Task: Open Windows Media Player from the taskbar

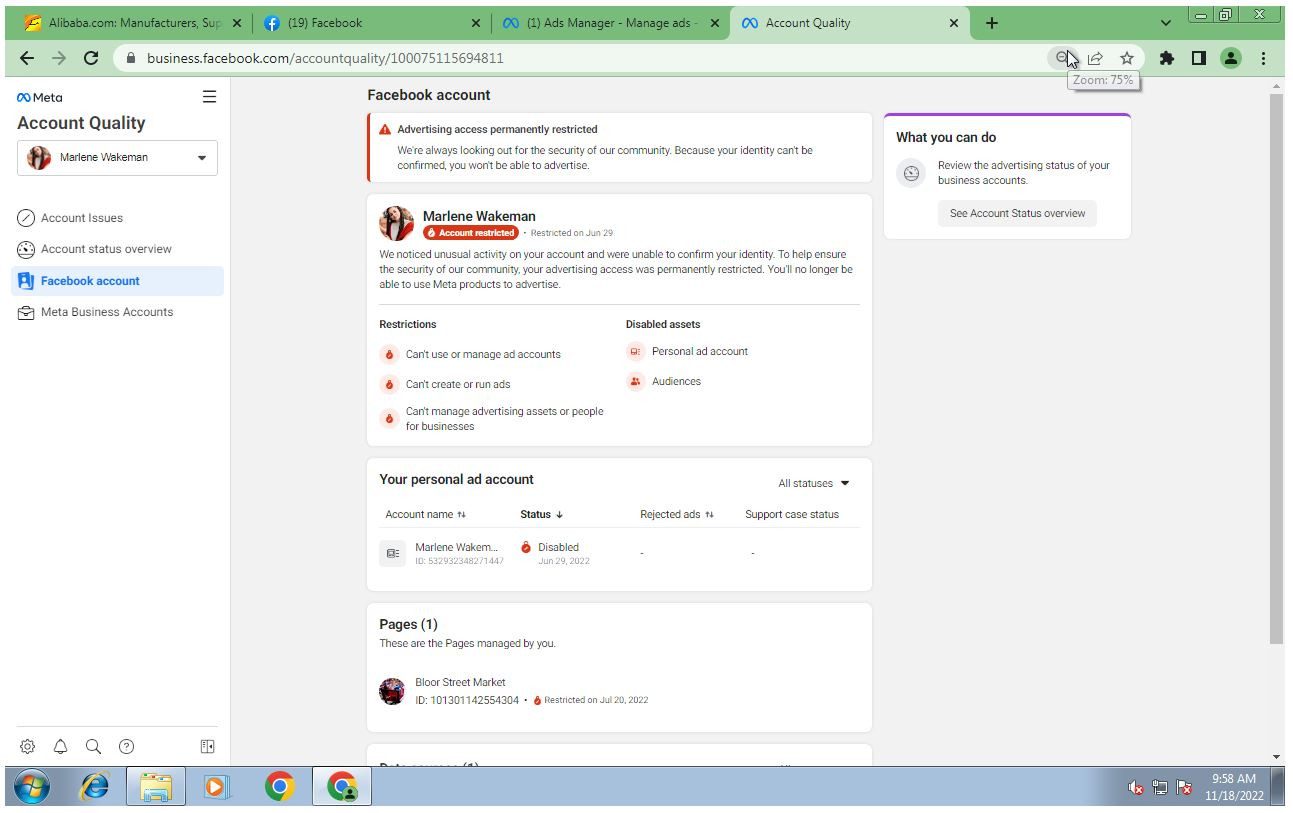Action: pos(214,788)
